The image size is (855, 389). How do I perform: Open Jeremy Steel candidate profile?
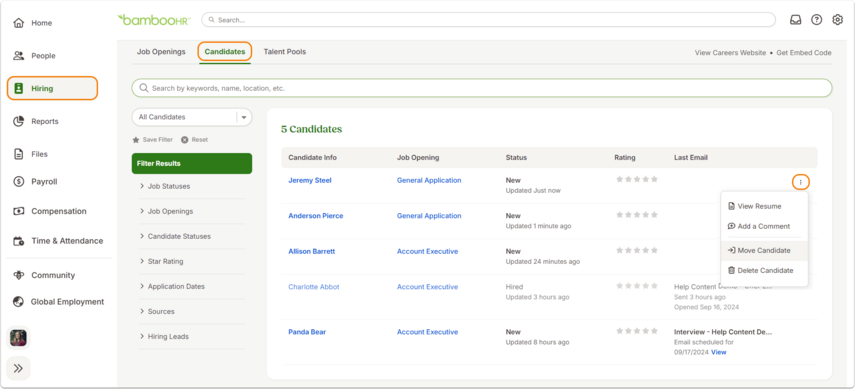(x=310, y=180)
